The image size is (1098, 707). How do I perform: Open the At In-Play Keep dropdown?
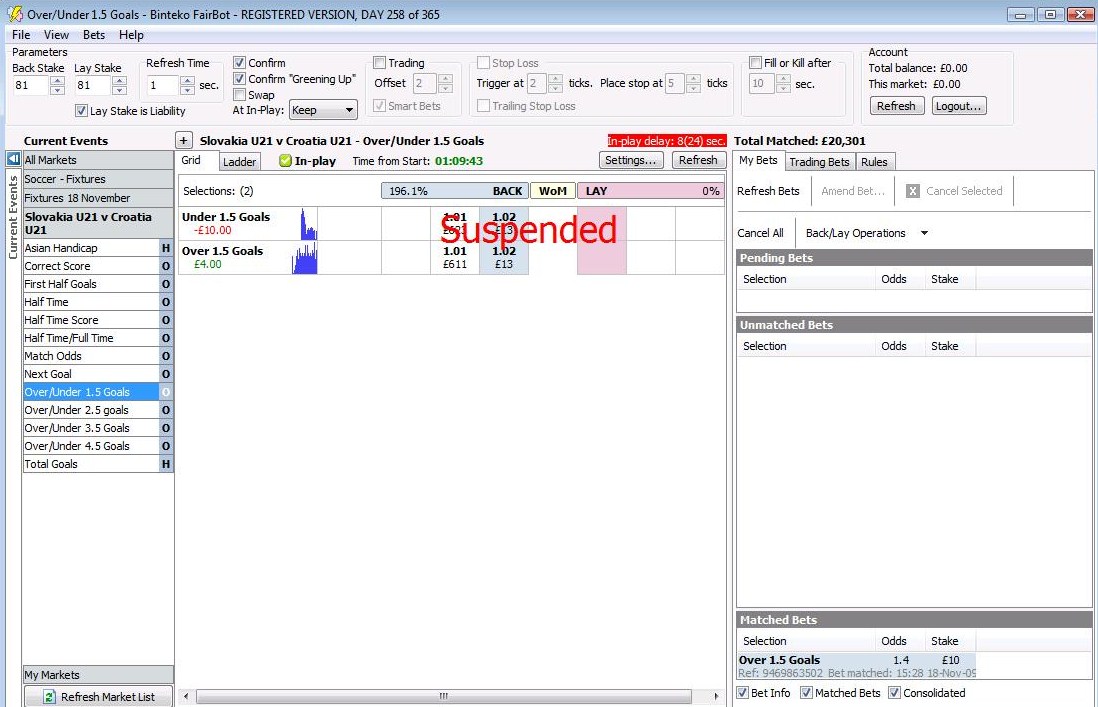click(x=324, y=110)
